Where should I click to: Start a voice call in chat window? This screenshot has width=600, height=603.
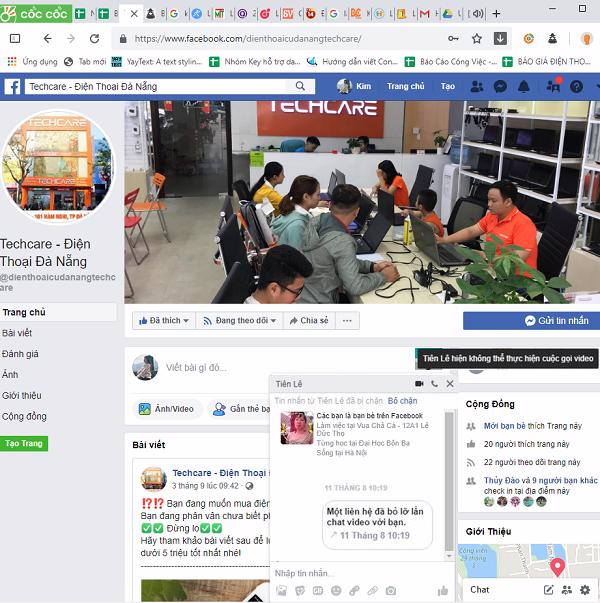tap(434, 384)
